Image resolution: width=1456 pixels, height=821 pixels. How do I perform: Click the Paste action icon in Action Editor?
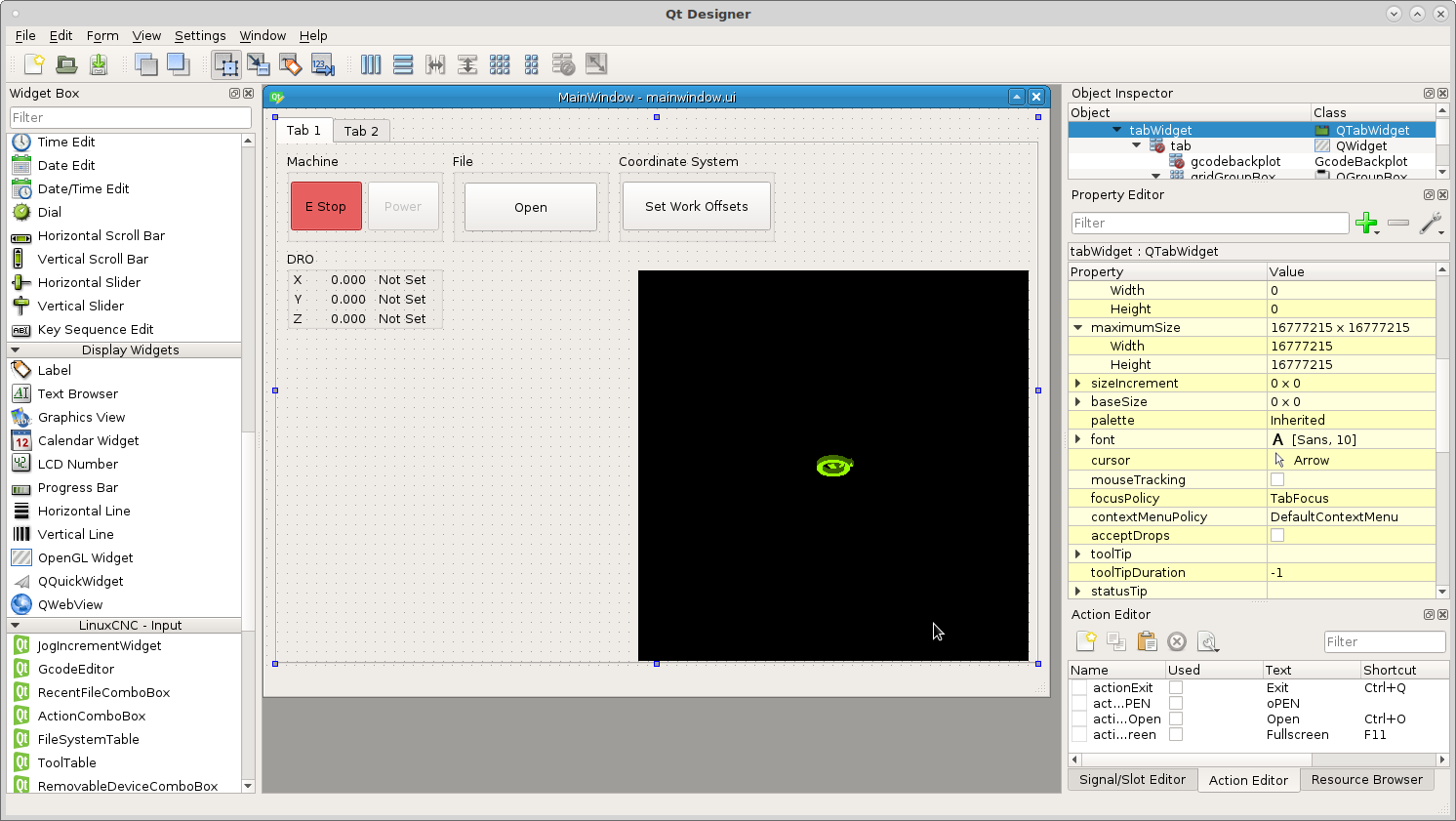pyautogui.click(x=1147, y=641)
